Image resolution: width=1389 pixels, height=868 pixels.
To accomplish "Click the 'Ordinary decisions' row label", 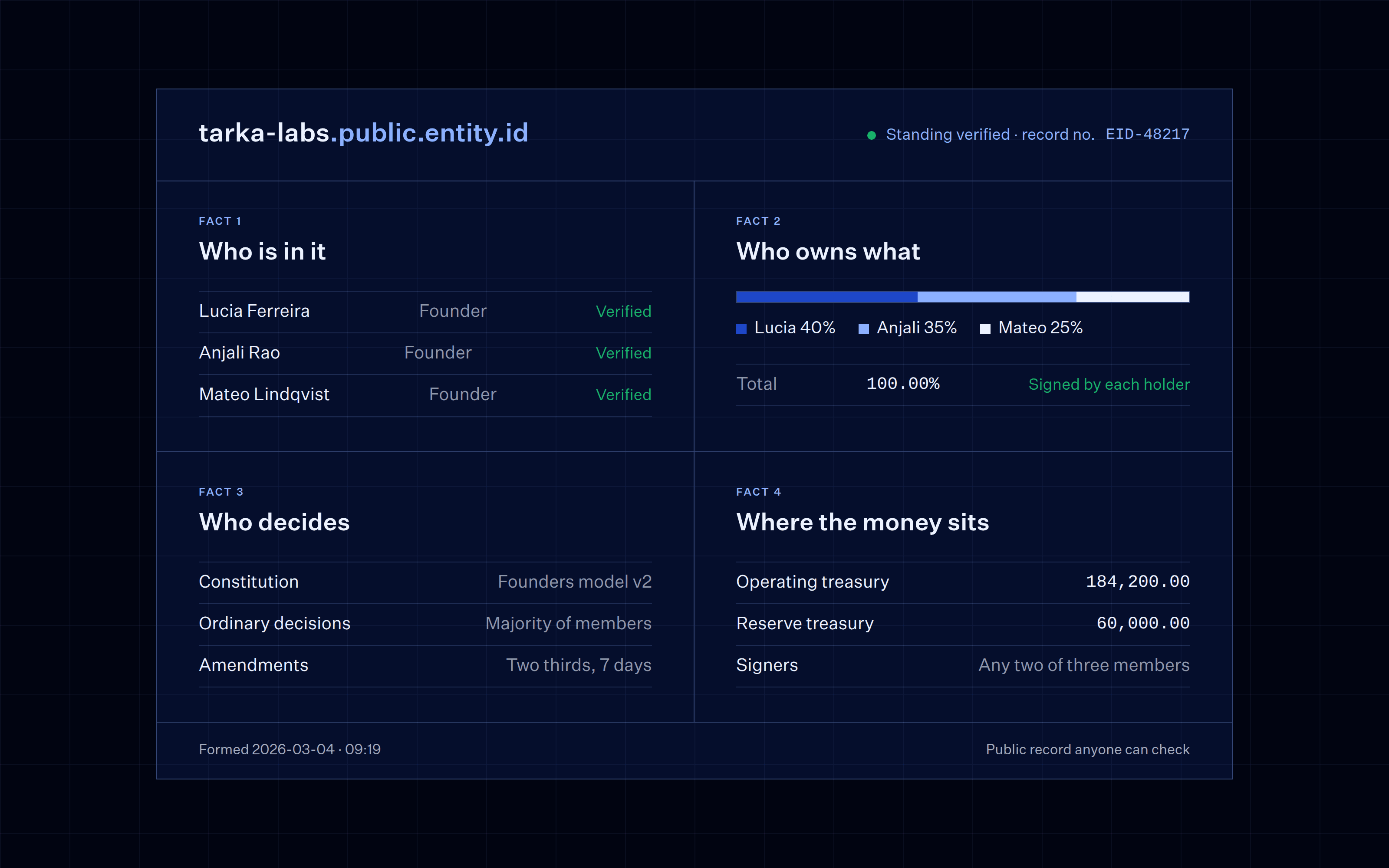I will coord(274,624).
